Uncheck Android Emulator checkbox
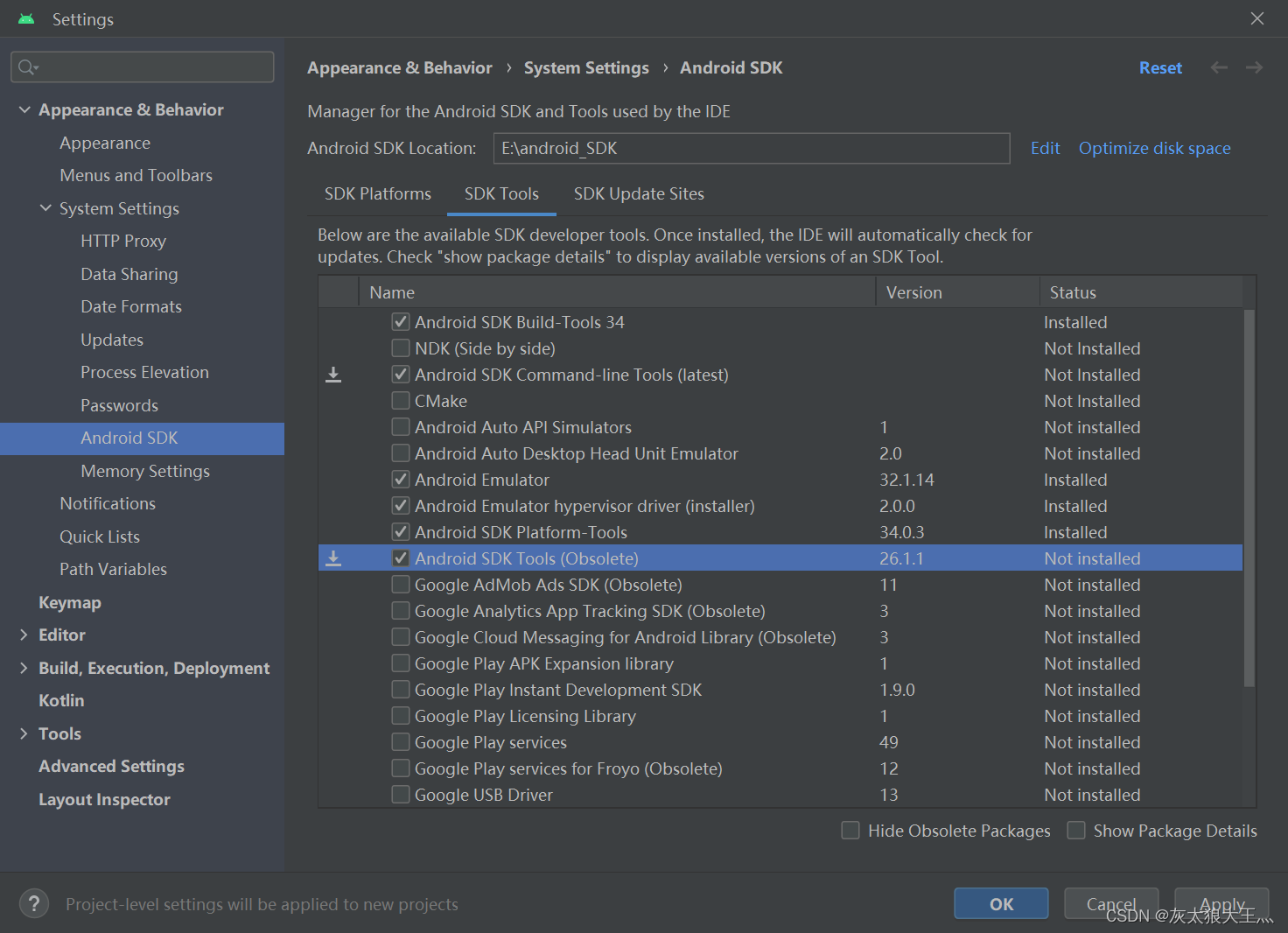The height and width of the screenshot is (933, 1288). coord(401,480)
